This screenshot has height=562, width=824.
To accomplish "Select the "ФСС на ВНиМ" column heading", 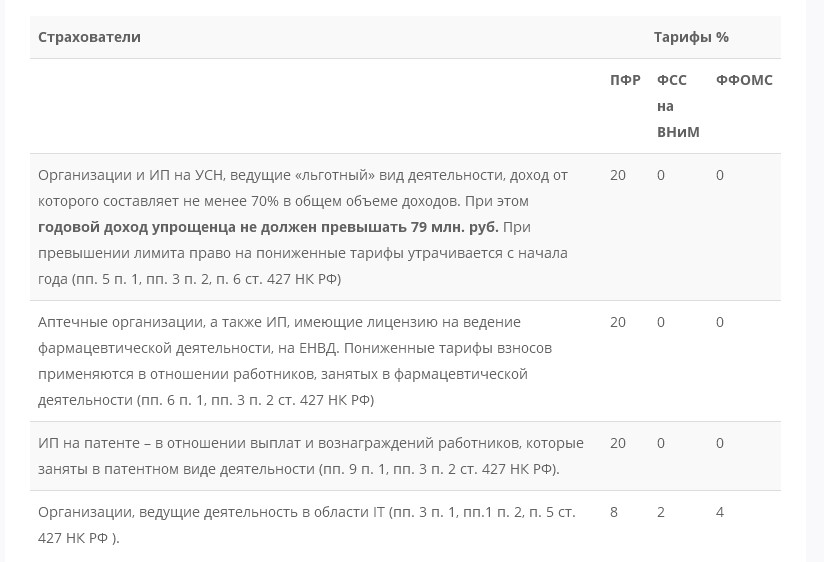I will pos(677,106).
